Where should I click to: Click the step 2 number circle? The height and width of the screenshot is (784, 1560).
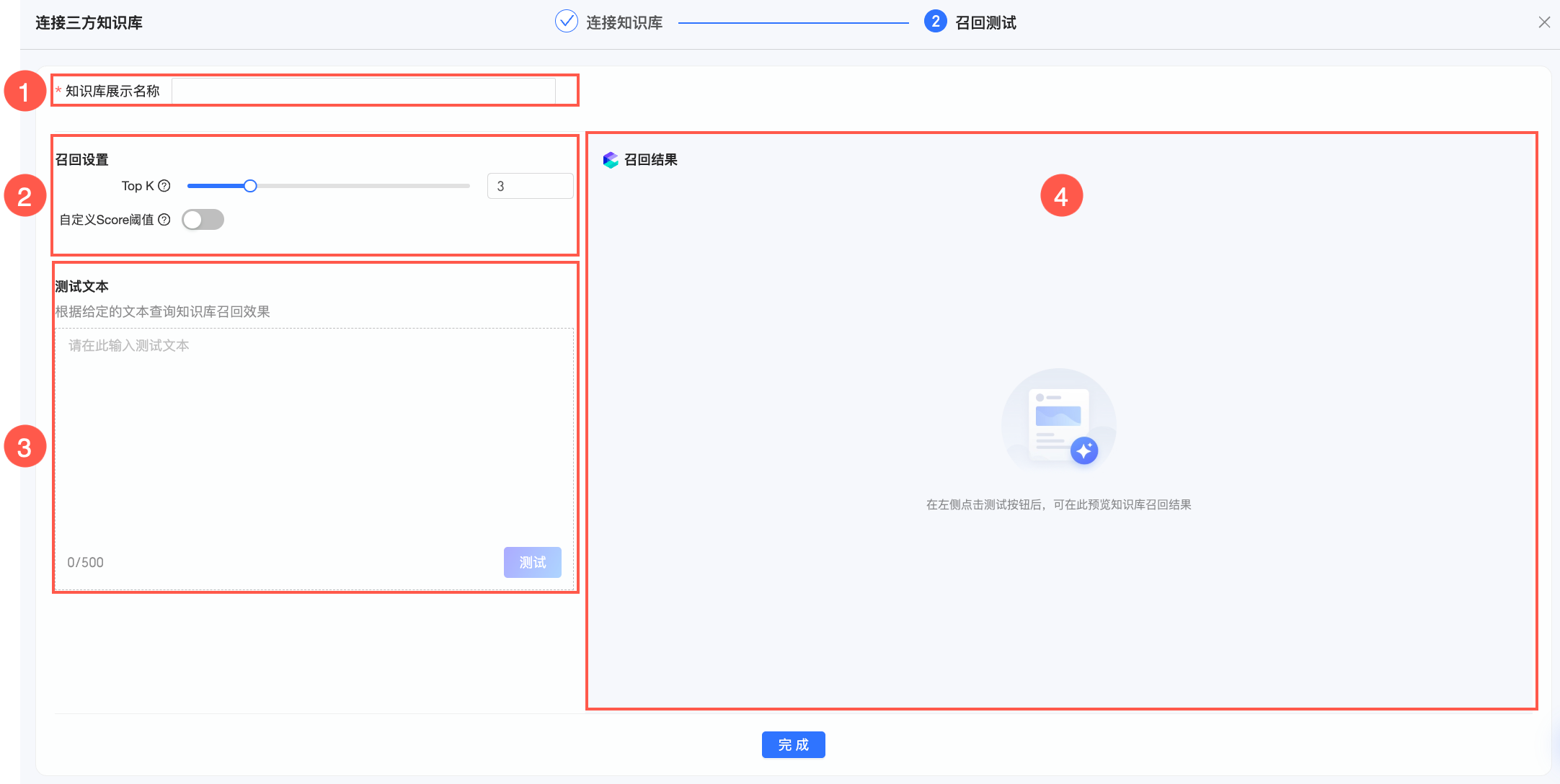[935, 22]
